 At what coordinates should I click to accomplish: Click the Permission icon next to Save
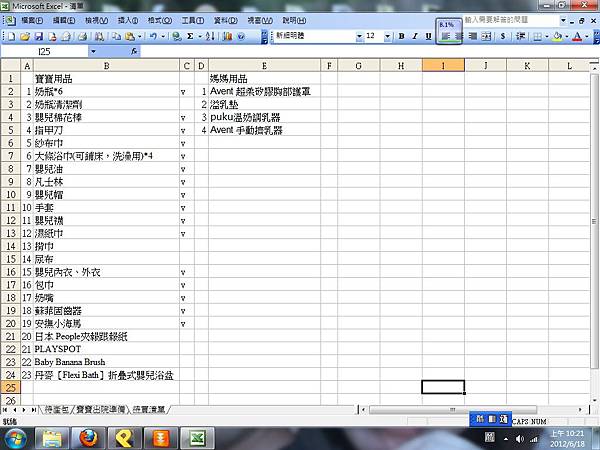tap(52, 36)
